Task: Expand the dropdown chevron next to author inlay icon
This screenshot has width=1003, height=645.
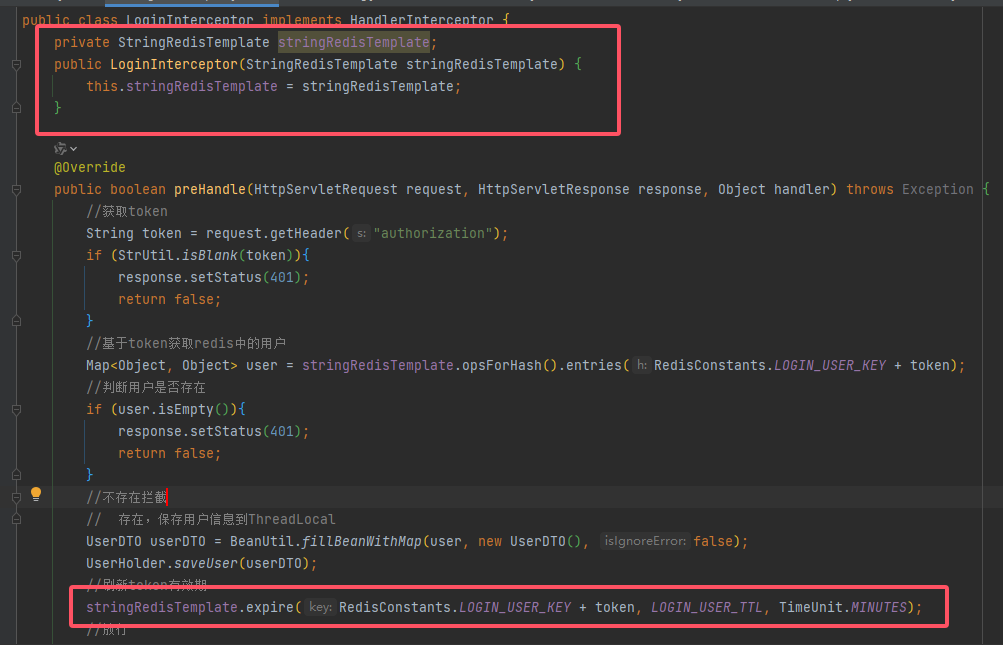Action: click(x=73, y=148)
